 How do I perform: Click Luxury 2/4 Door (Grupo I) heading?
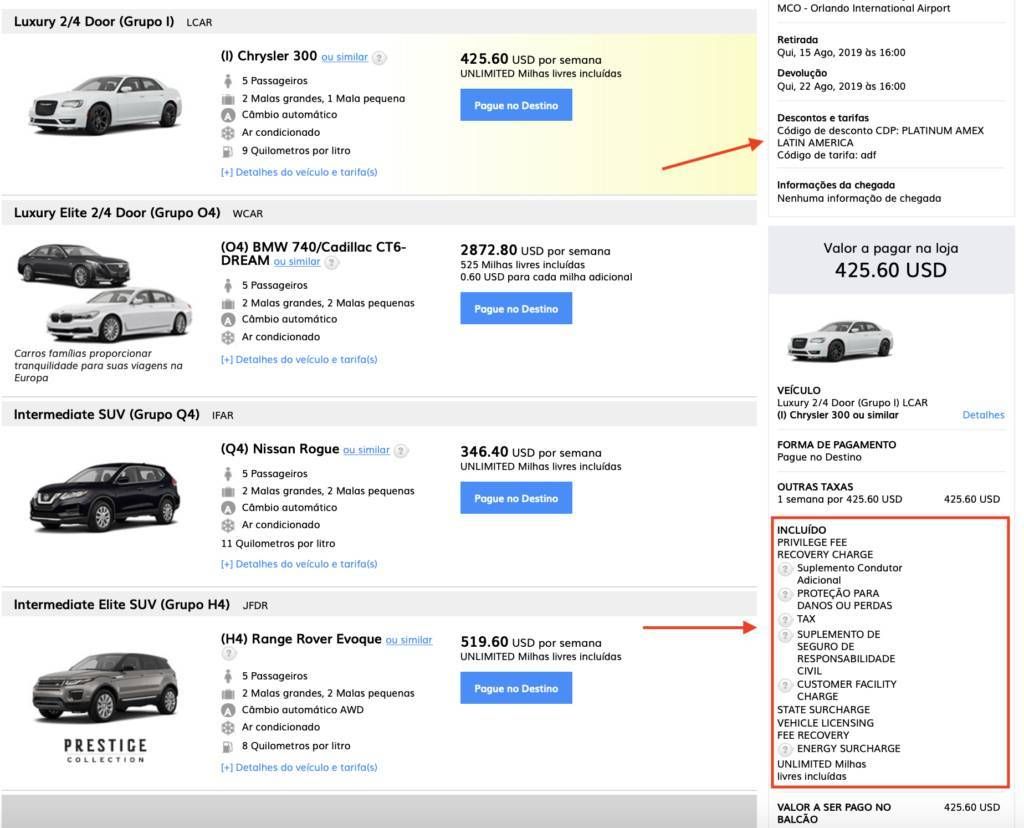point(94,22)
